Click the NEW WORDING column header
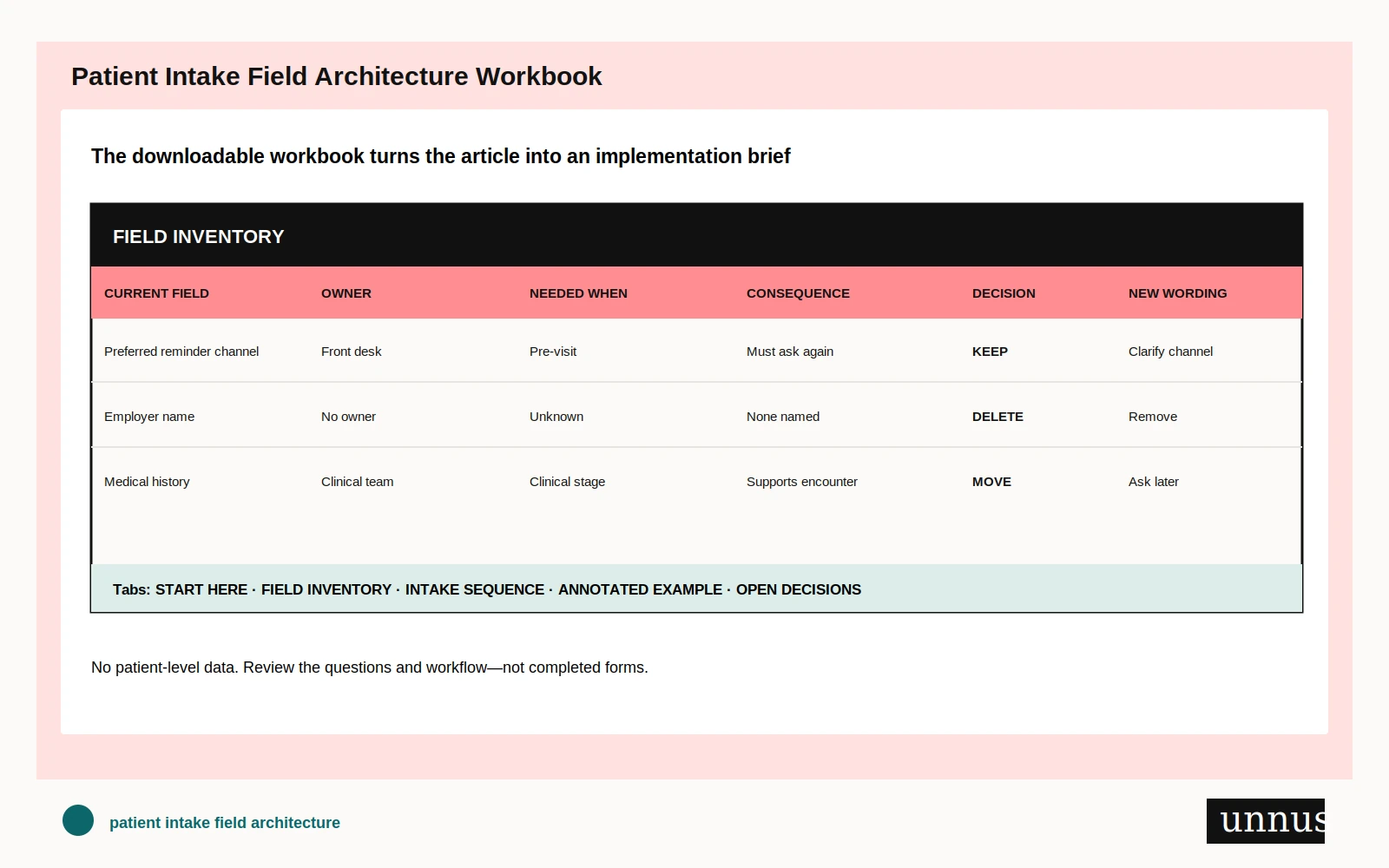Image resolution: width=1389 pixels, height=868 pixels. (x=1177, y=293)
